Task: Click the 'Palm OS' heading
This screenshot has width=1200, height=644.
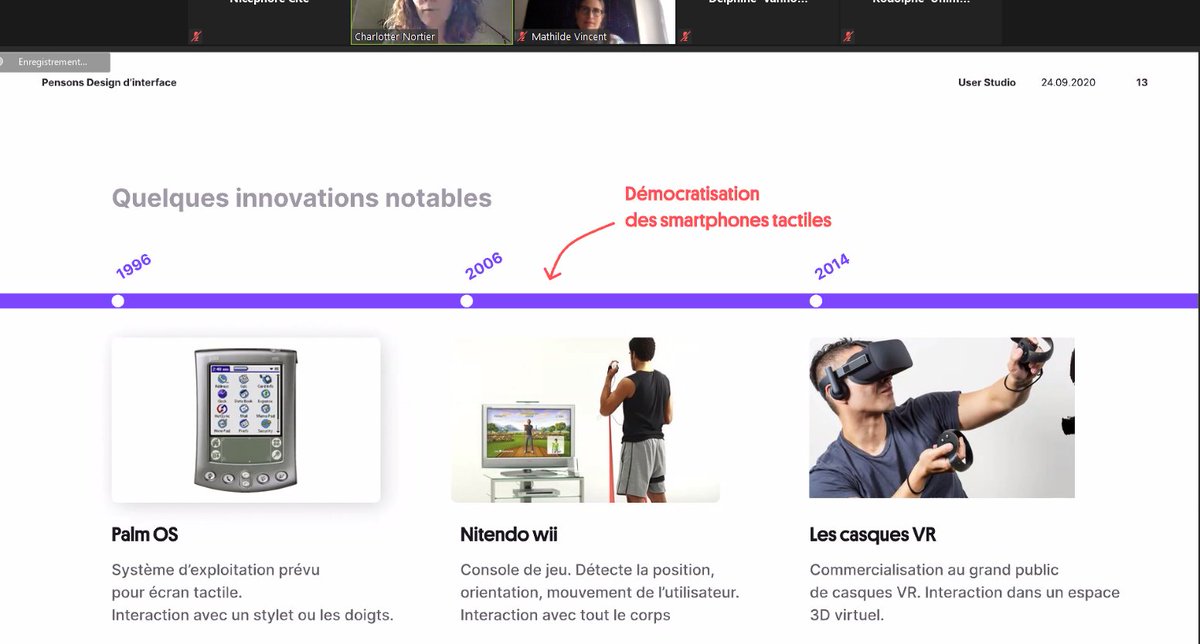Action: (145, 535)
